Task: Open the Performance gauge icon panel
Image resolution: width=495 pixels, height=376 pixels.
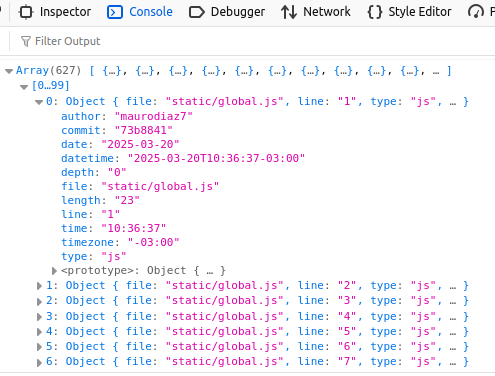Action: [x=476, y=12]
